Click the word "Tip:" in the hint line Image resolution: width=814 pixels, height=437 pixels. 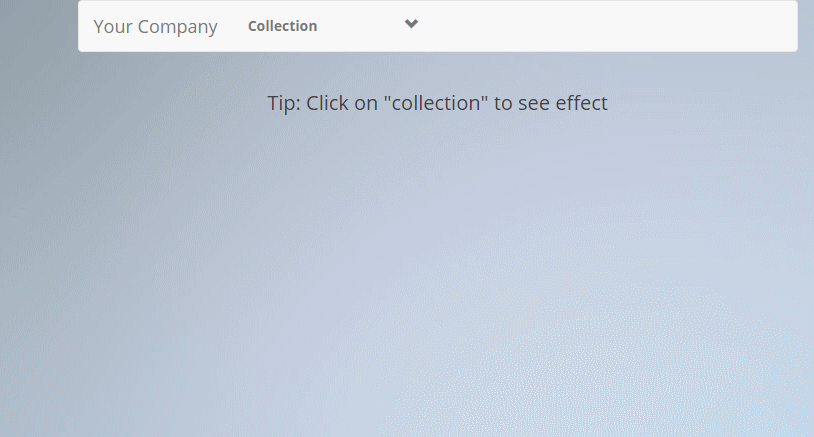click(284, 103)
